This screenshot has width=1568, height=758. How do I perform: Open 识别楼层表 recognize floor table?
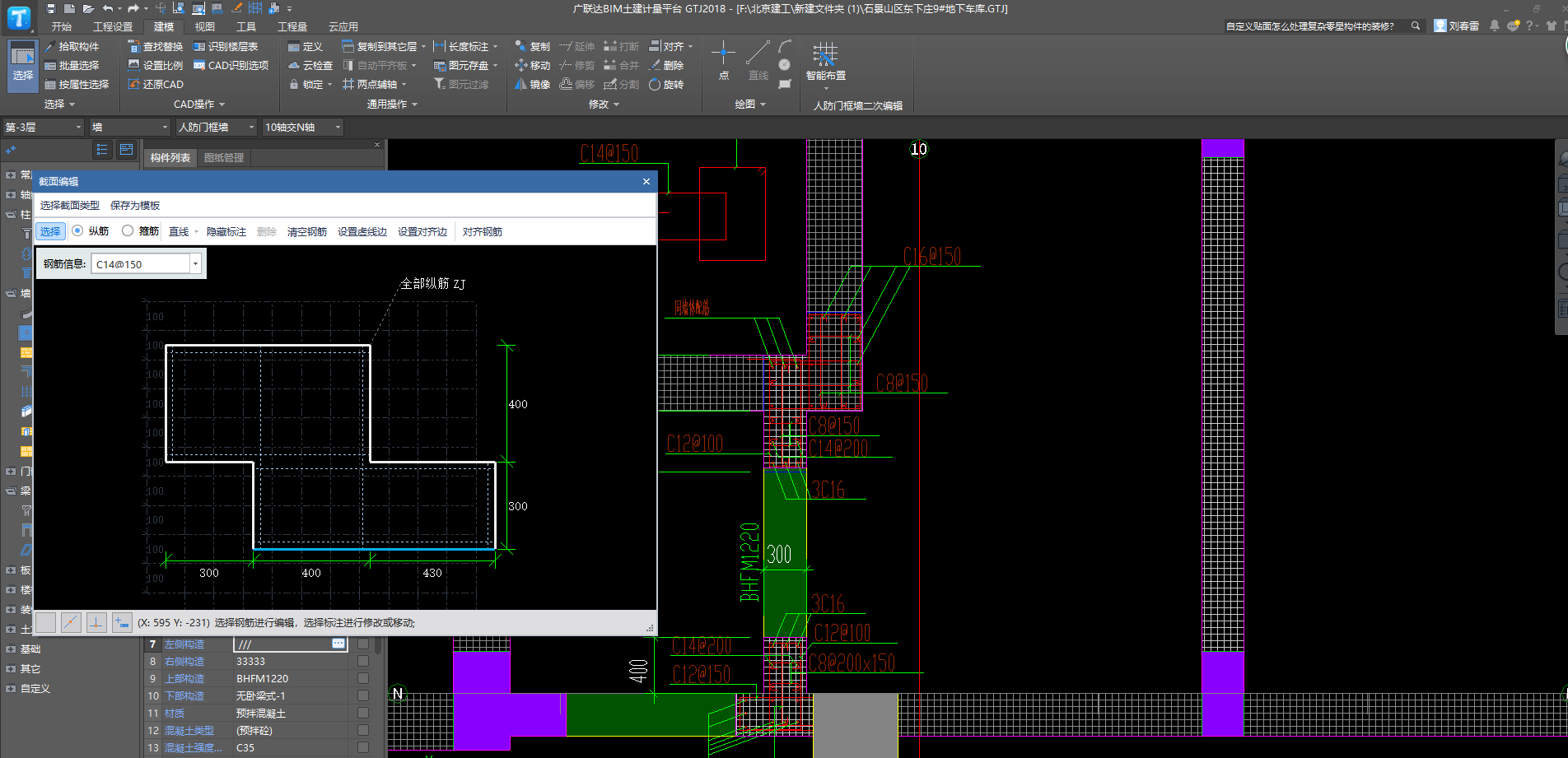click(226, 47)
